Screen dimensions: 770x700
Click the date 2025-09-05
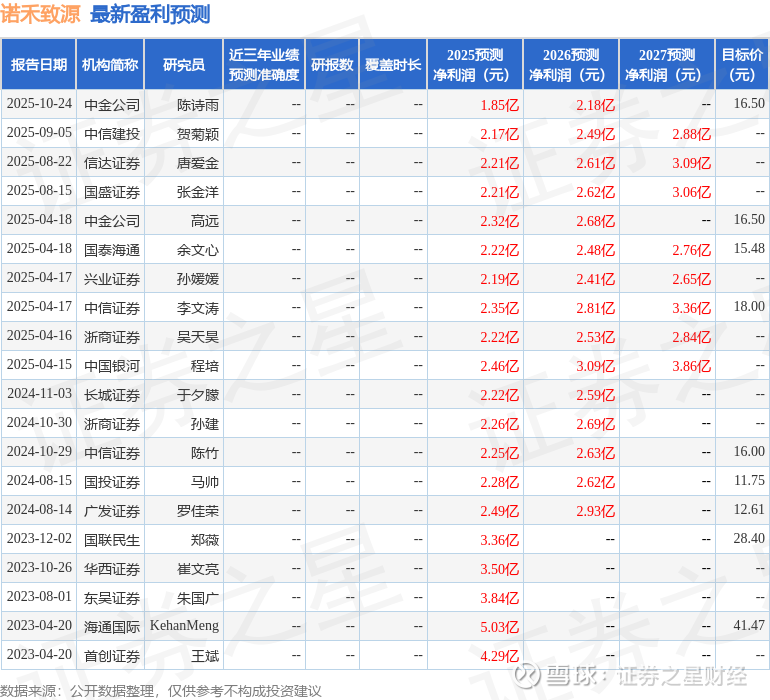tap(39, 133)
